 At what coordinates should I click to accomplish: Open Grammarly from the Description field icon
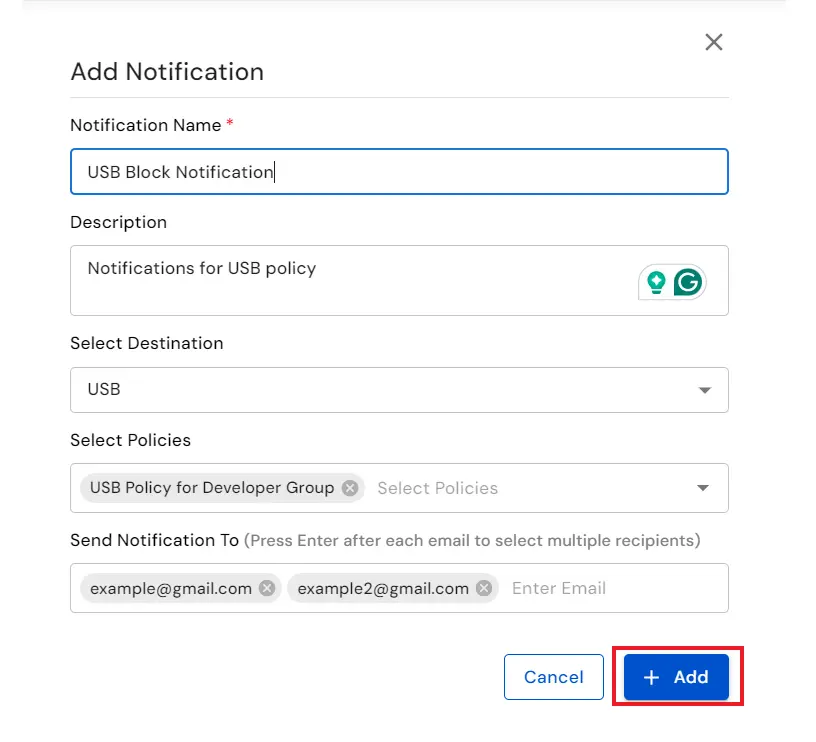tap(689, 282)
